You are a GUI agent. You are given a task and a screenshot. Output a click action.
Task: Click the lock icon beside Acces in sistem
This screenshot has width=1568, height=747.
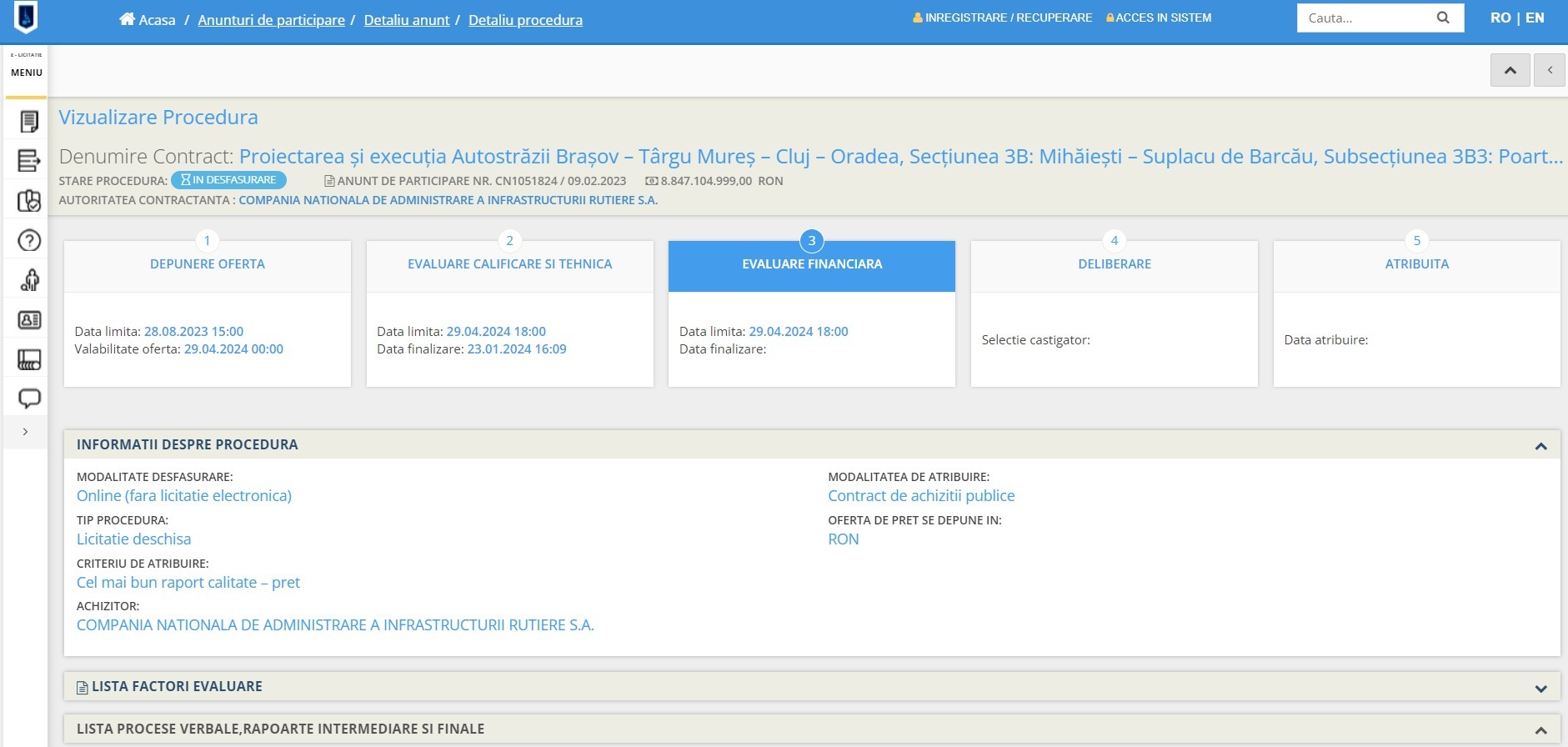point(1110,18)
